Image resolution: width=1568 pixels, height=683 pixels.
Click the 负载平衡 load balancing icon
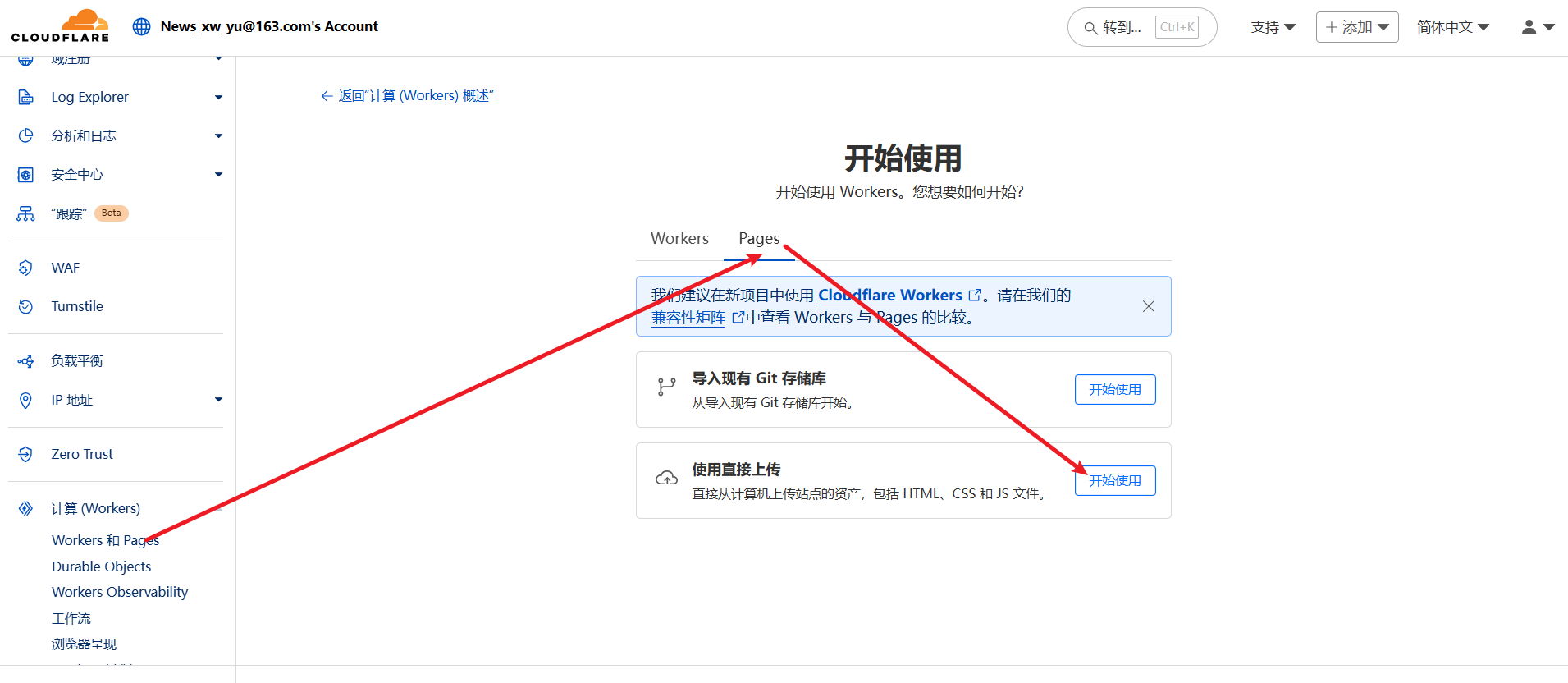coord(26,361)
